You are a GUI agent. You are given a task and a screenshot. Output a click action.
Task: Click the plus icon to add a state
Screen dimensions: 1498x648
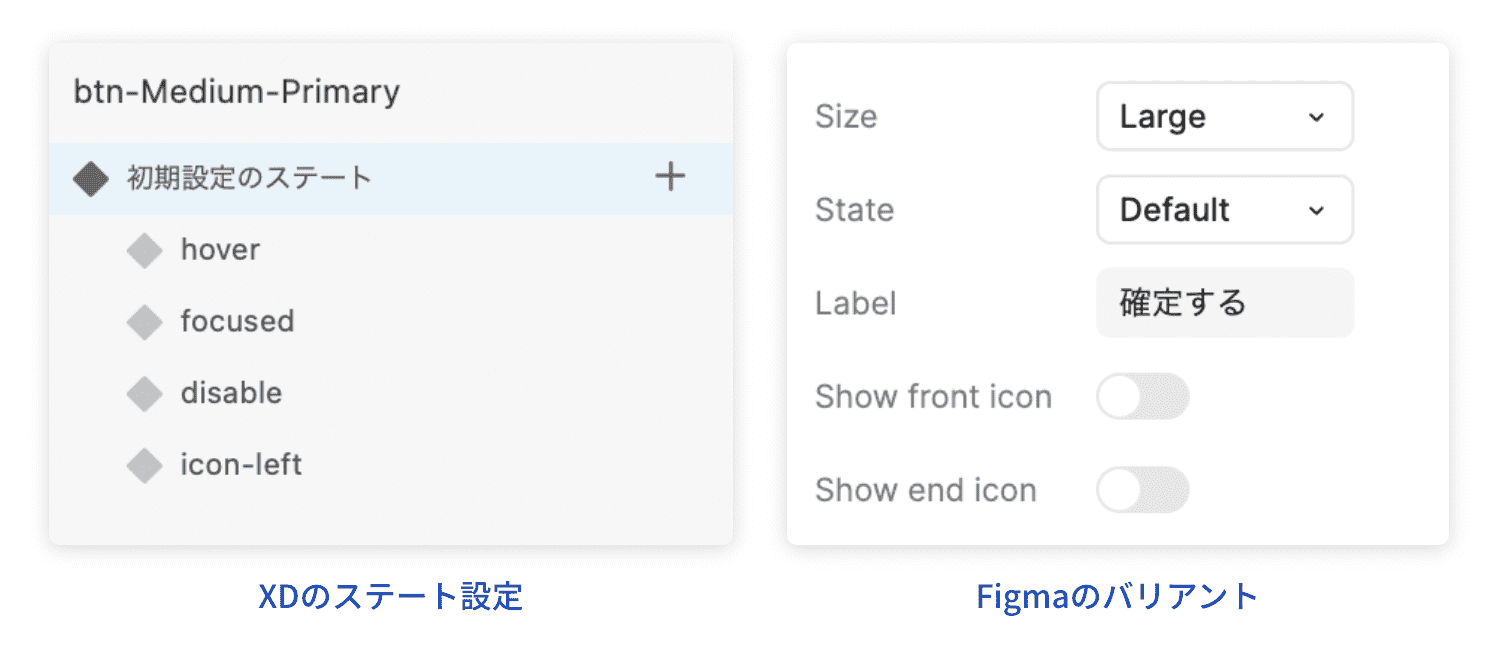670,177
